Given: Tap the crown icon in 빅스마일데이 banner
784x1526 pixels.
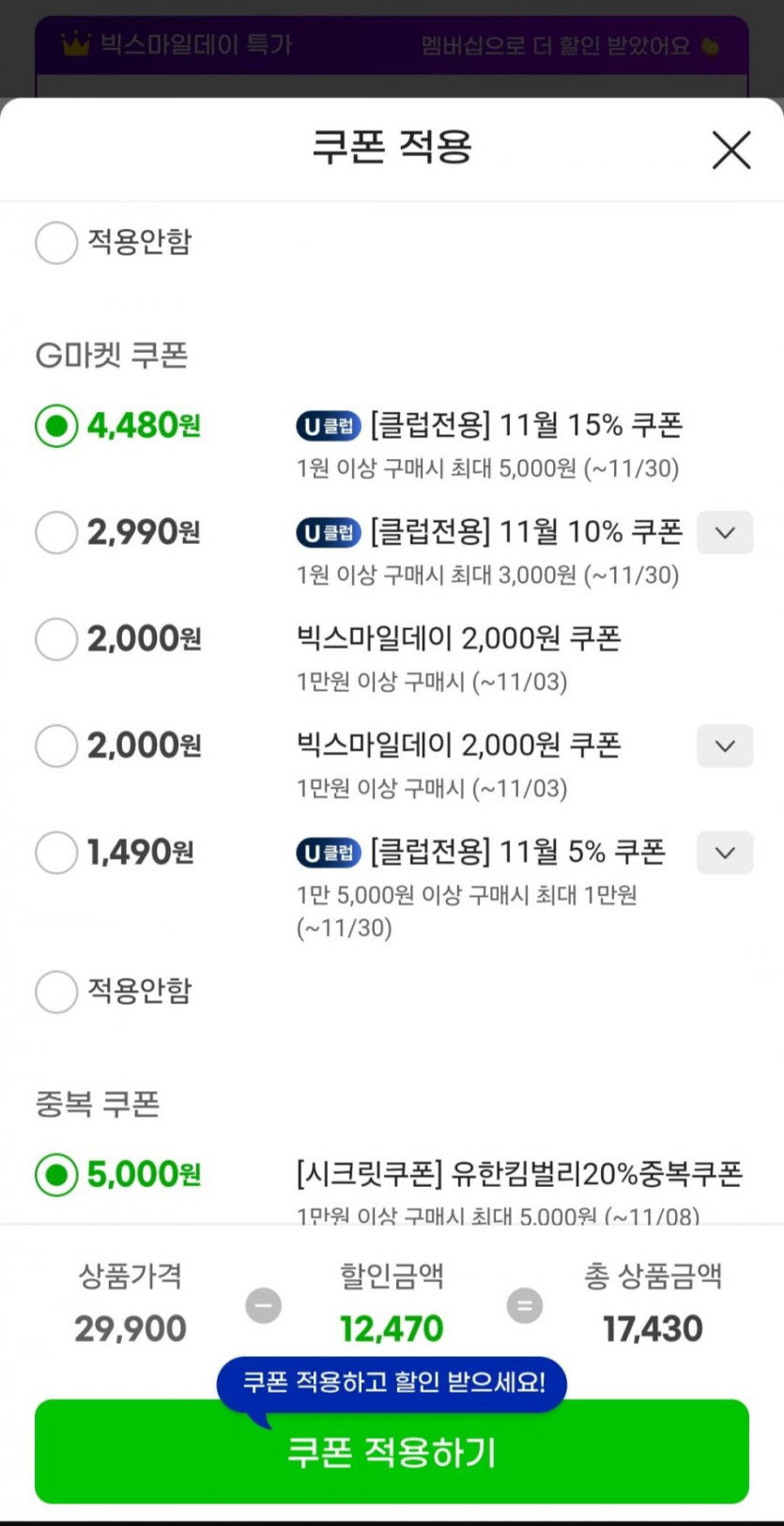Looking at the screenshot, I should pyautogui.click(x=75, y=44).
